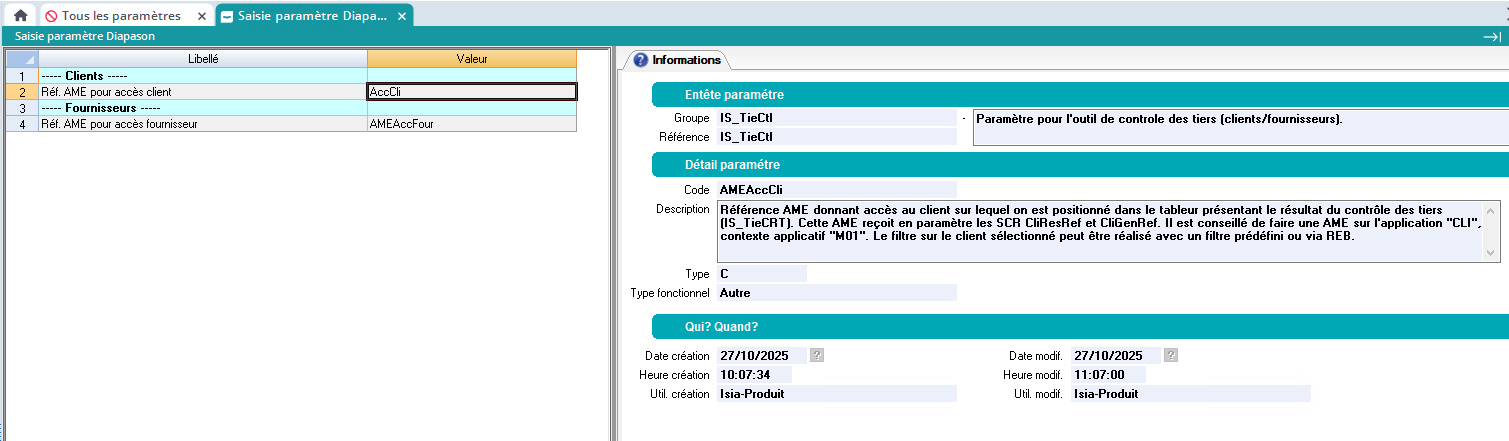Collapse the information panel with arrow icon
The height and width of the screenshot is (441, 1509).
1492,36
